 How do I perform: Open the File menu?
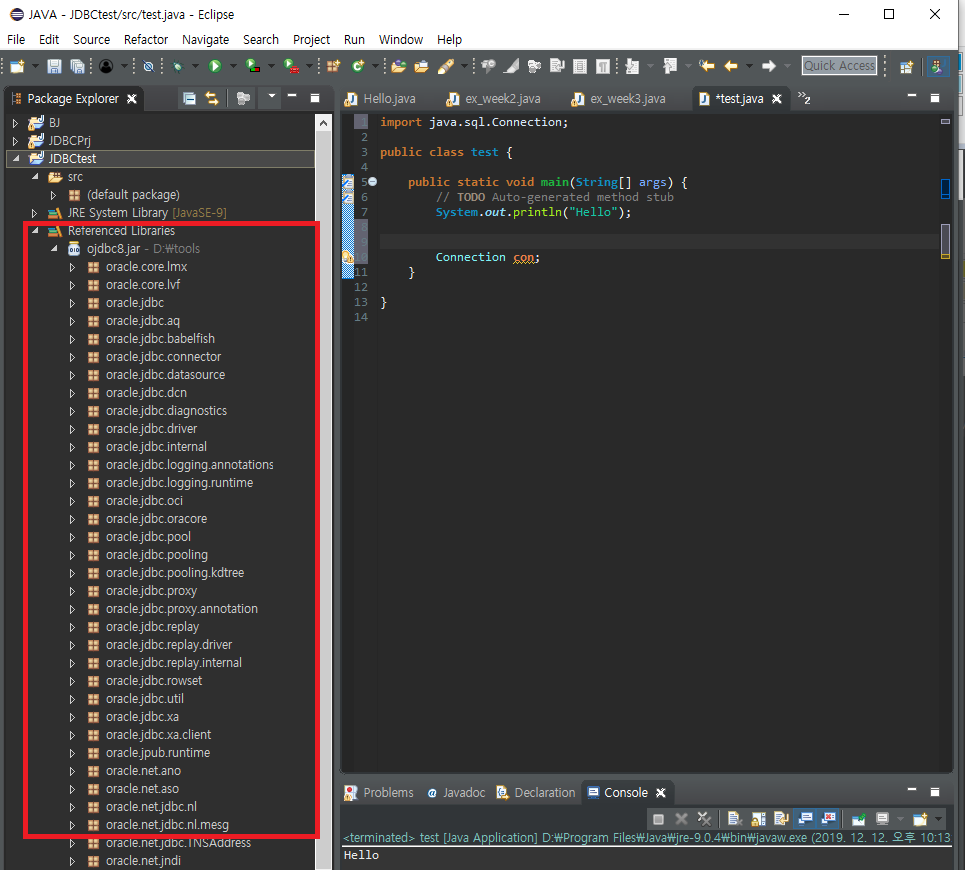(16, 39)
